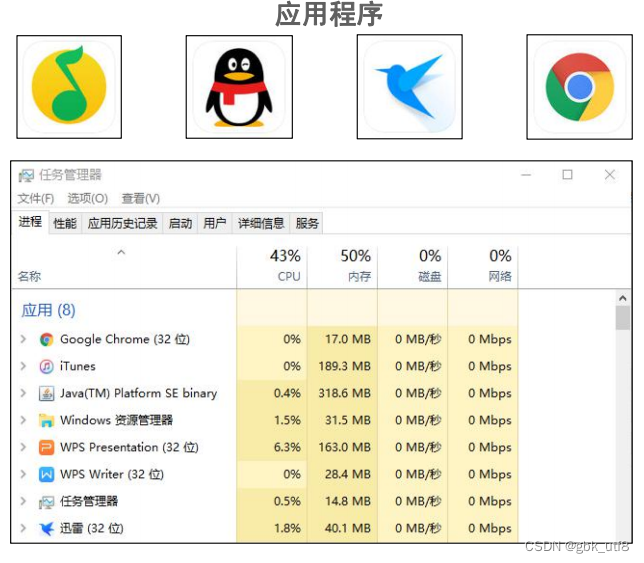This screenshot has width=644, height=563.
Task: Sort by the 0% 磁盘 column header
Action: pyautogui.click(x=412, y=266)
